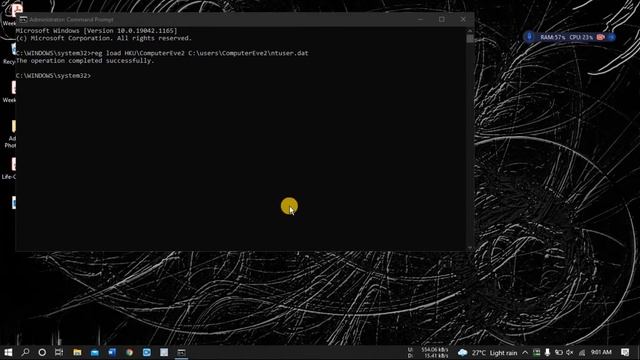Click the green tray icon

click(x=536, y=353)
